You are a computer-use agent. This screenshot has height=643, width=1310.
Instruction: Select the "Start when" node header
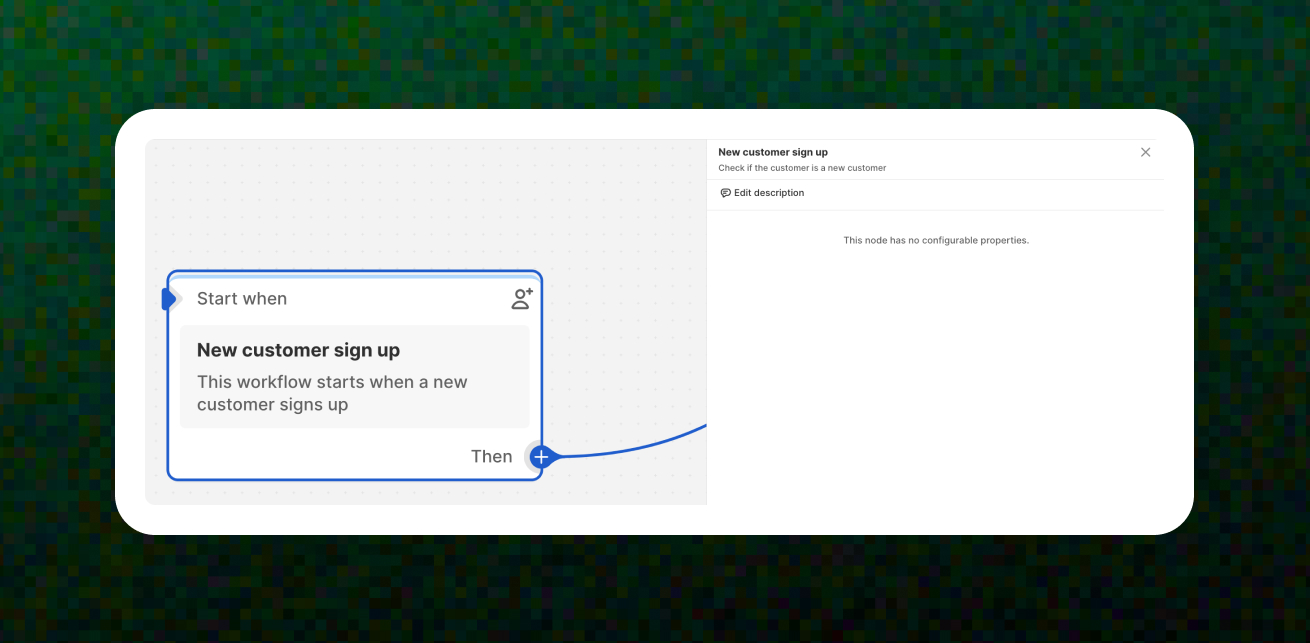(x=242, y=298)
